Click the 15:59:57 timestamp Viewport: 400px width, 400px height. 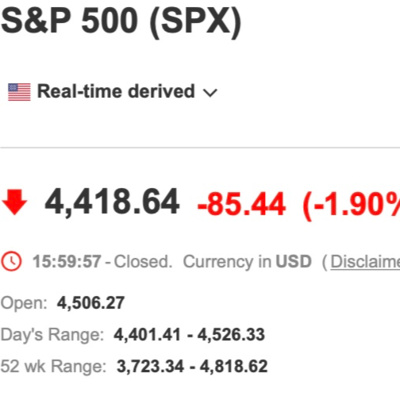[x=67, y=261]
